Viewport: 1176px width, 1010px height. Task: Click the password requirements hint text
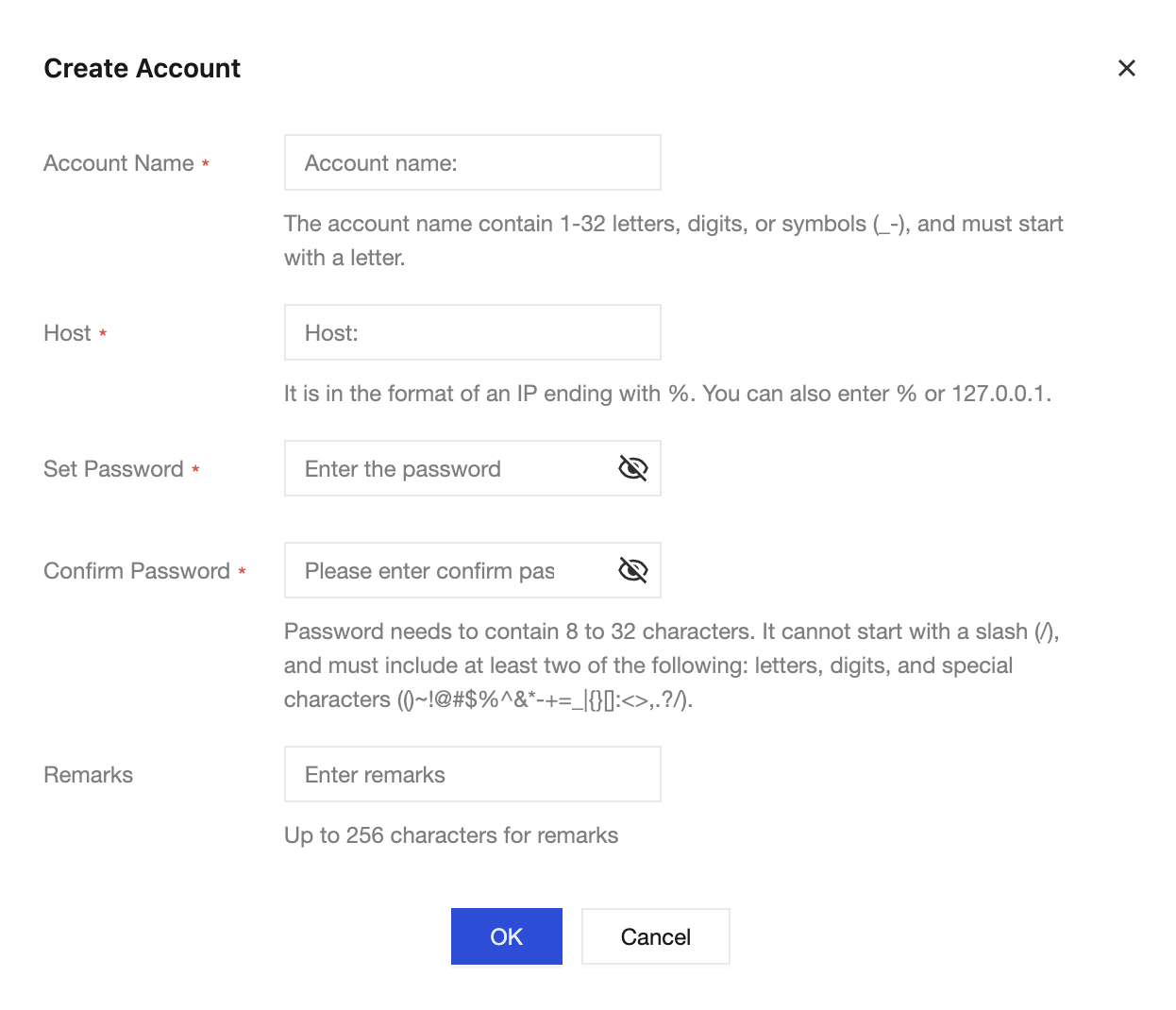coord(671,665)
